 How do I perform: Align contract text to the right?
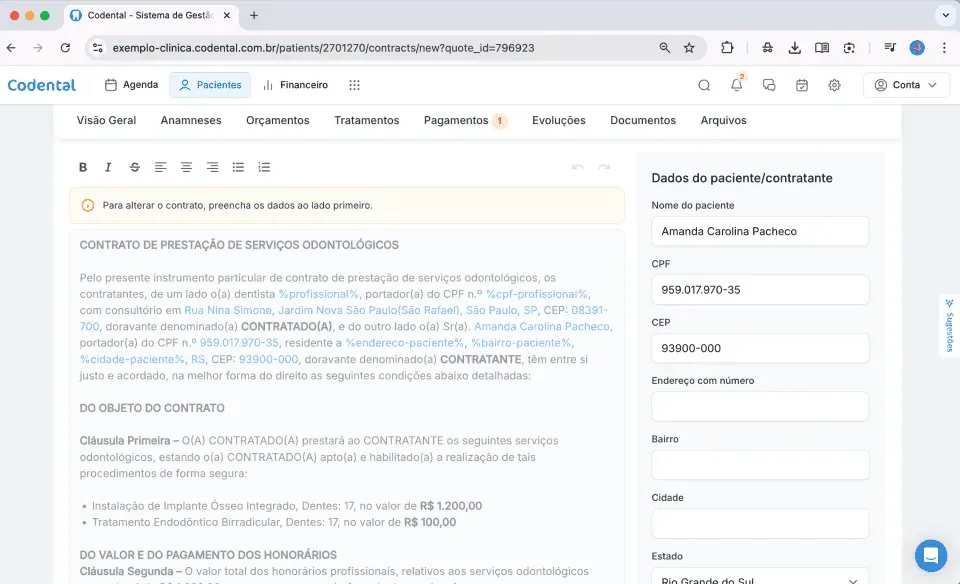click(212, 167)
